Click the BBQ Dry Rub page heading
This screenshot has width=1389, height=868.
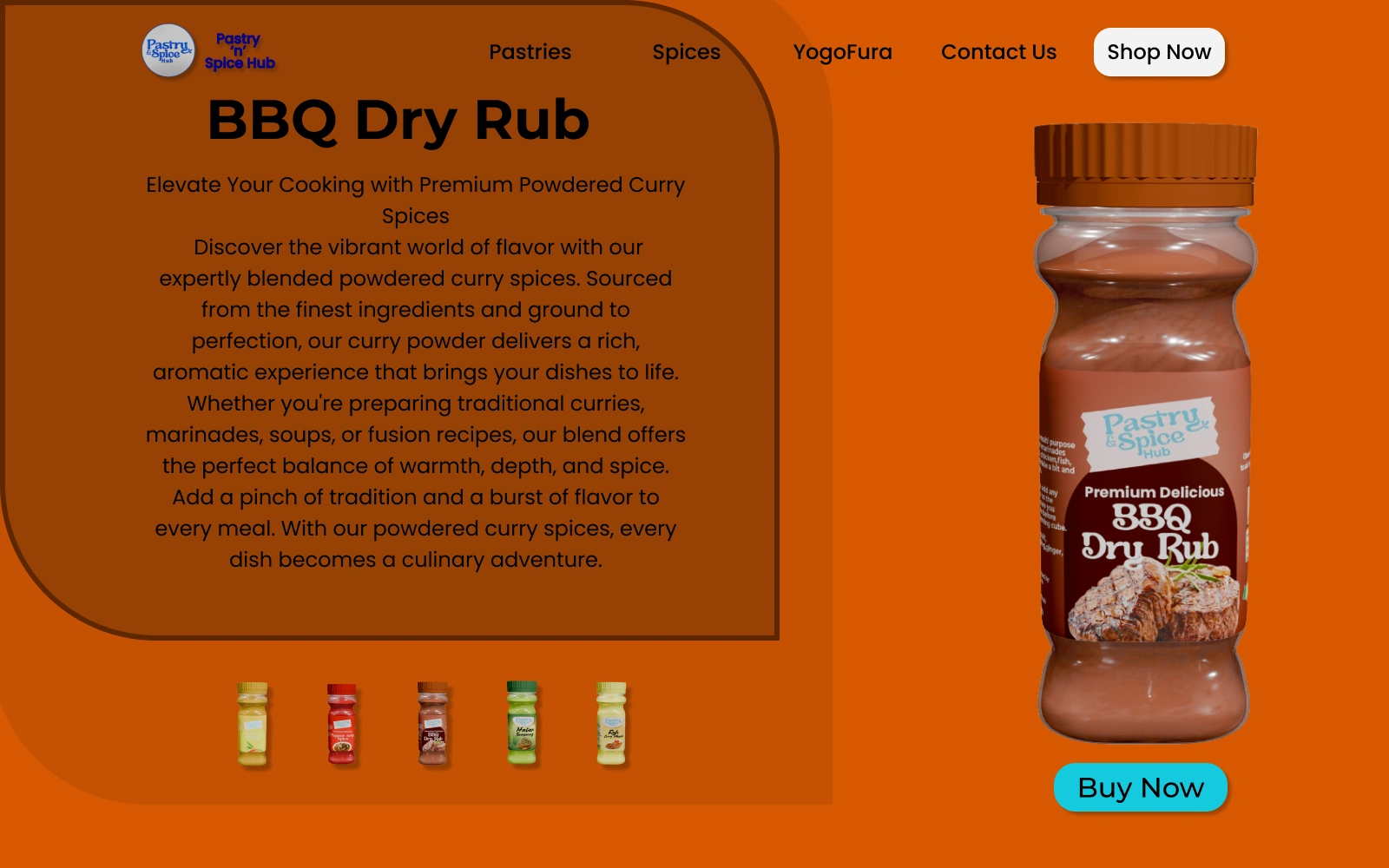pos(398,119)
